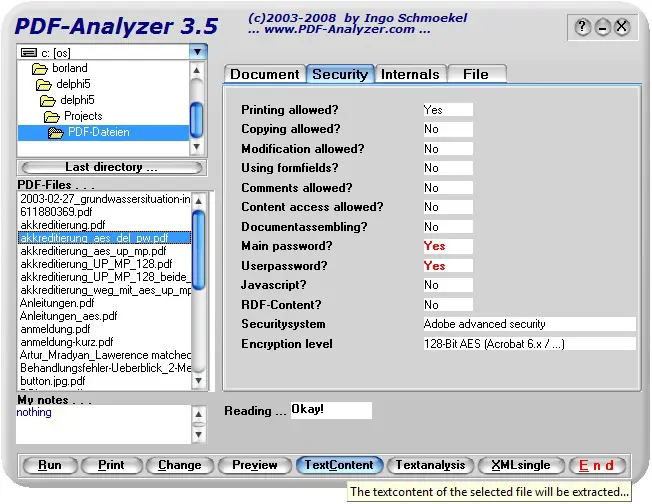Click notes field scroll up arrow
Viewport: 652px width, 504px height.
tap(199, 414)
